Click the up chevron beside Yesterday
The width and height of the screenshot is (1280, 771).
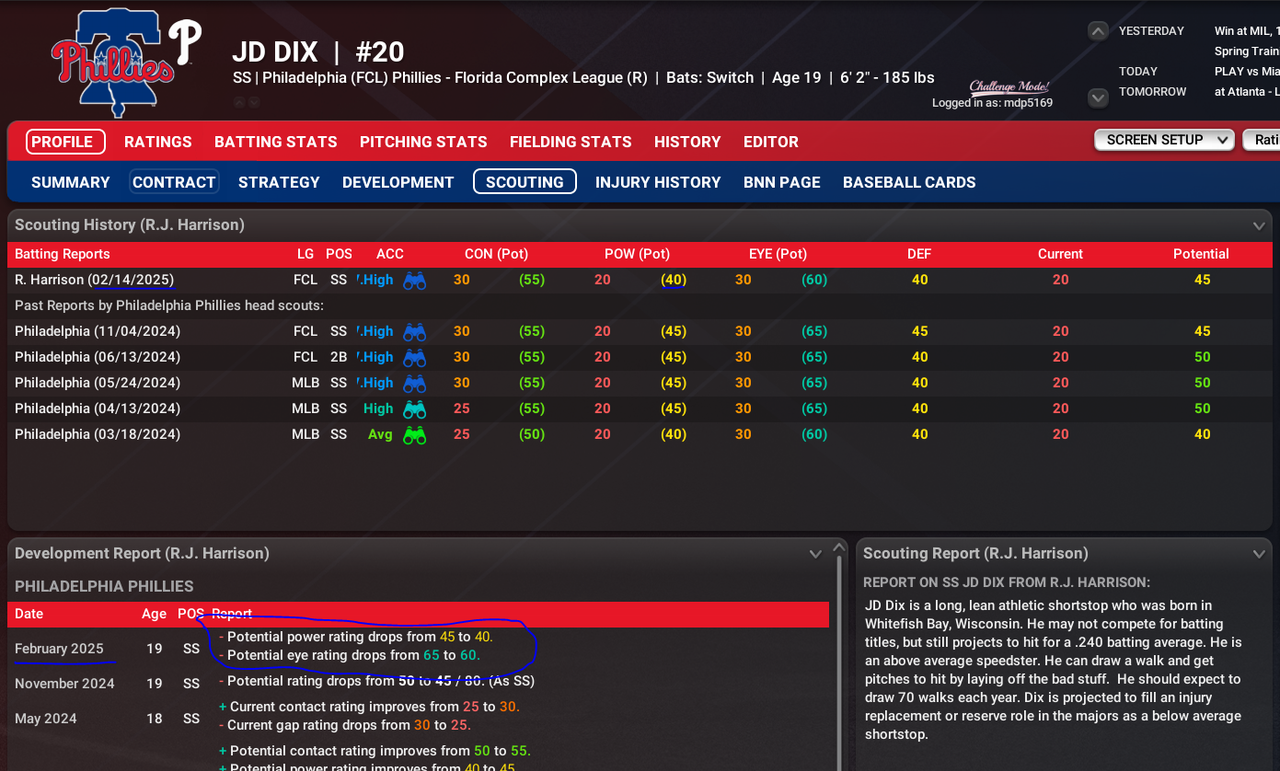(x=1097, y=31)
